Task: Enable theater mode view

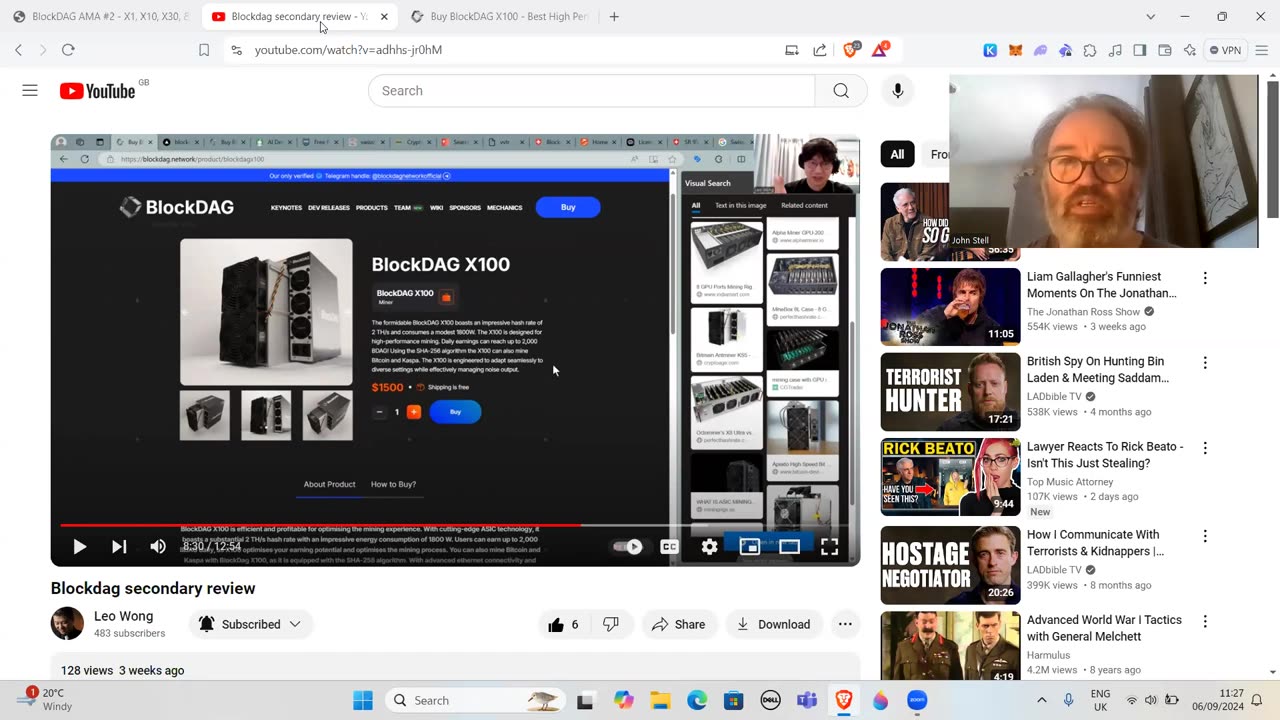Action: click(789, 546)
